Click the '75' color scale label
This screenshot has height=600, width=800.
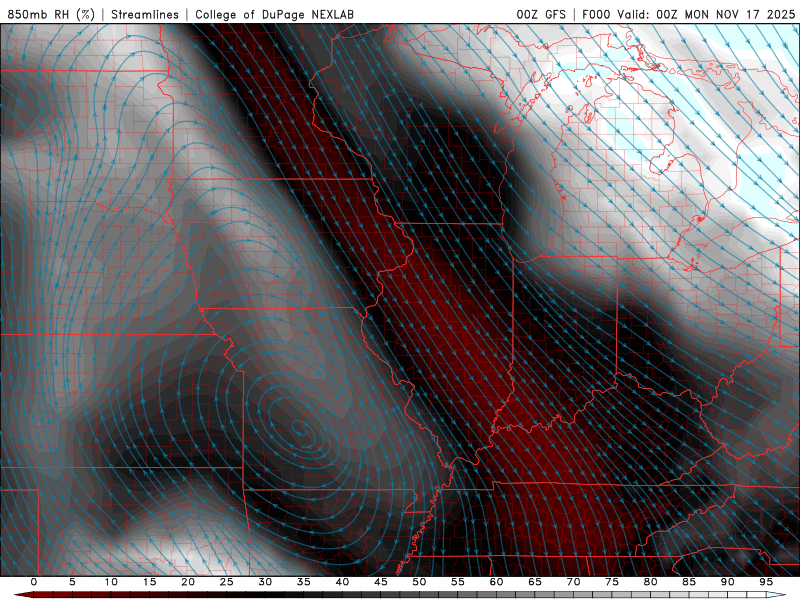pyautogui.click(x=612, y=582)
